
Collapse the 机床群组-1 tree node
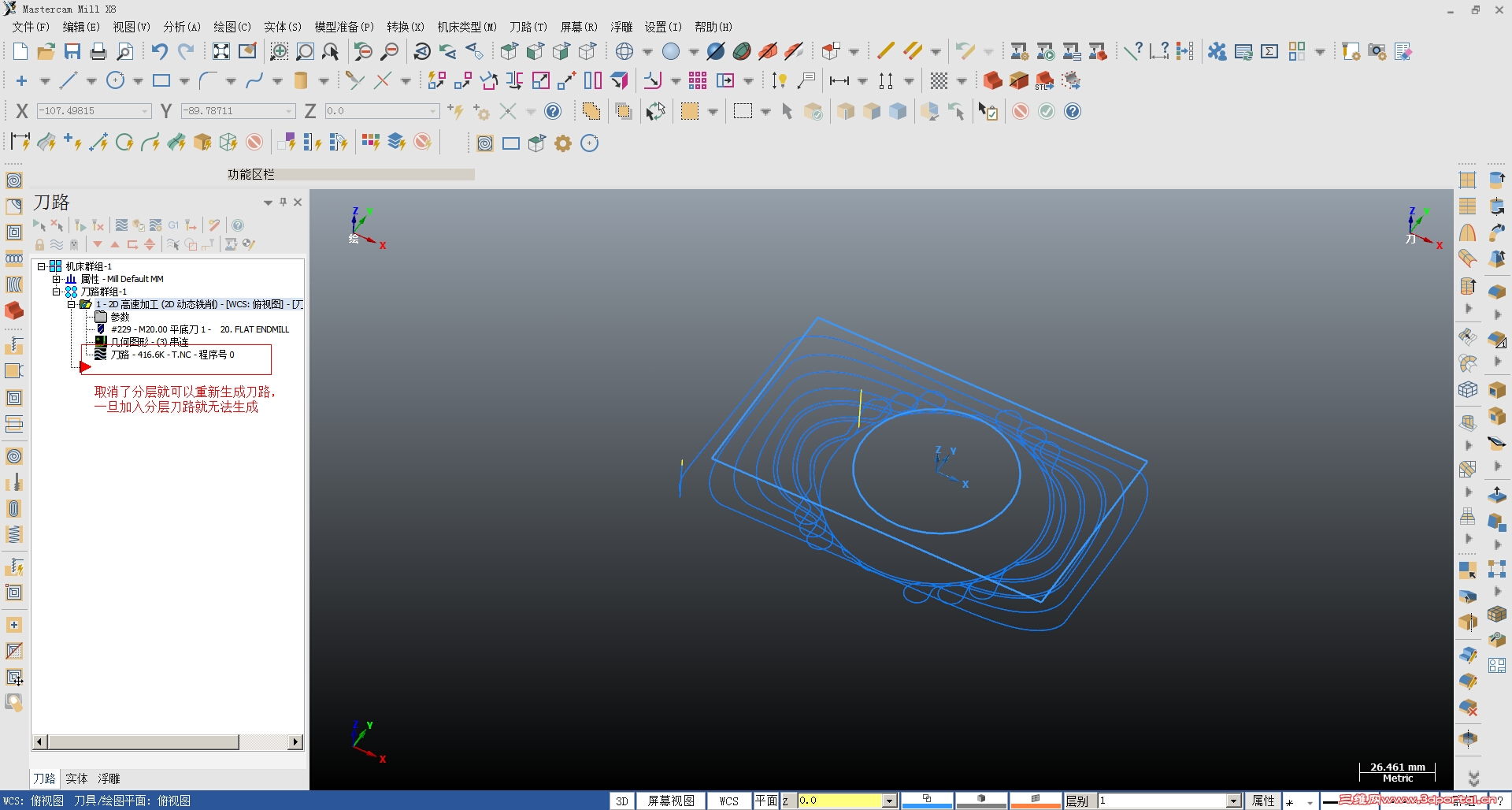[x=42, y=266]
